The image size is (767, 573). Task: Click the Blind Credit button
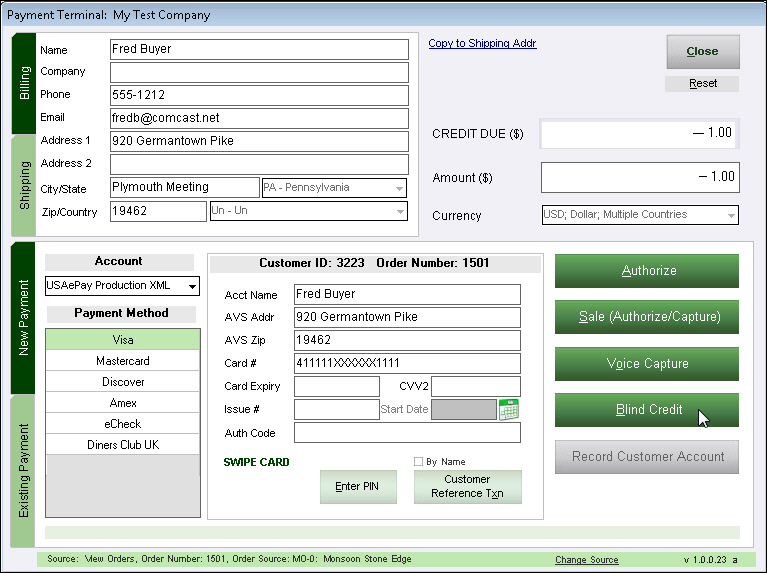[647, 410]
